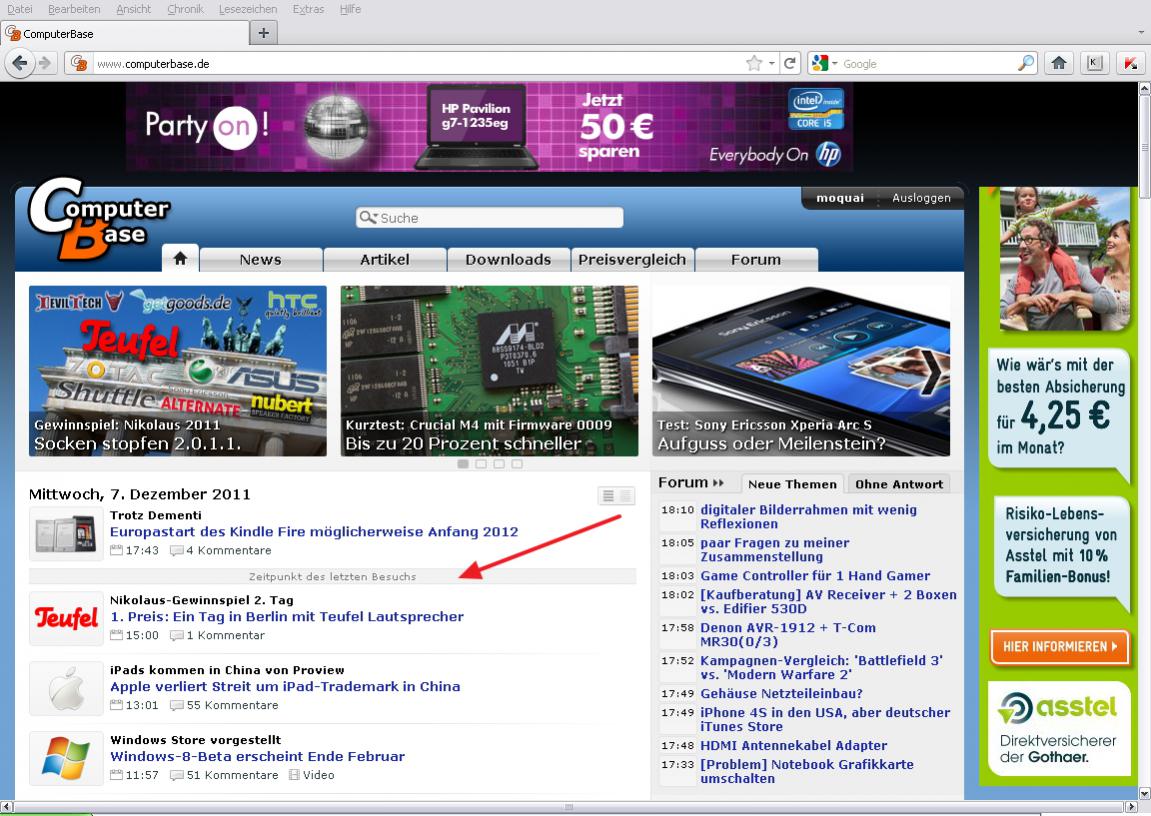Go to ComputerBase home tab icon

click(181, 258)
